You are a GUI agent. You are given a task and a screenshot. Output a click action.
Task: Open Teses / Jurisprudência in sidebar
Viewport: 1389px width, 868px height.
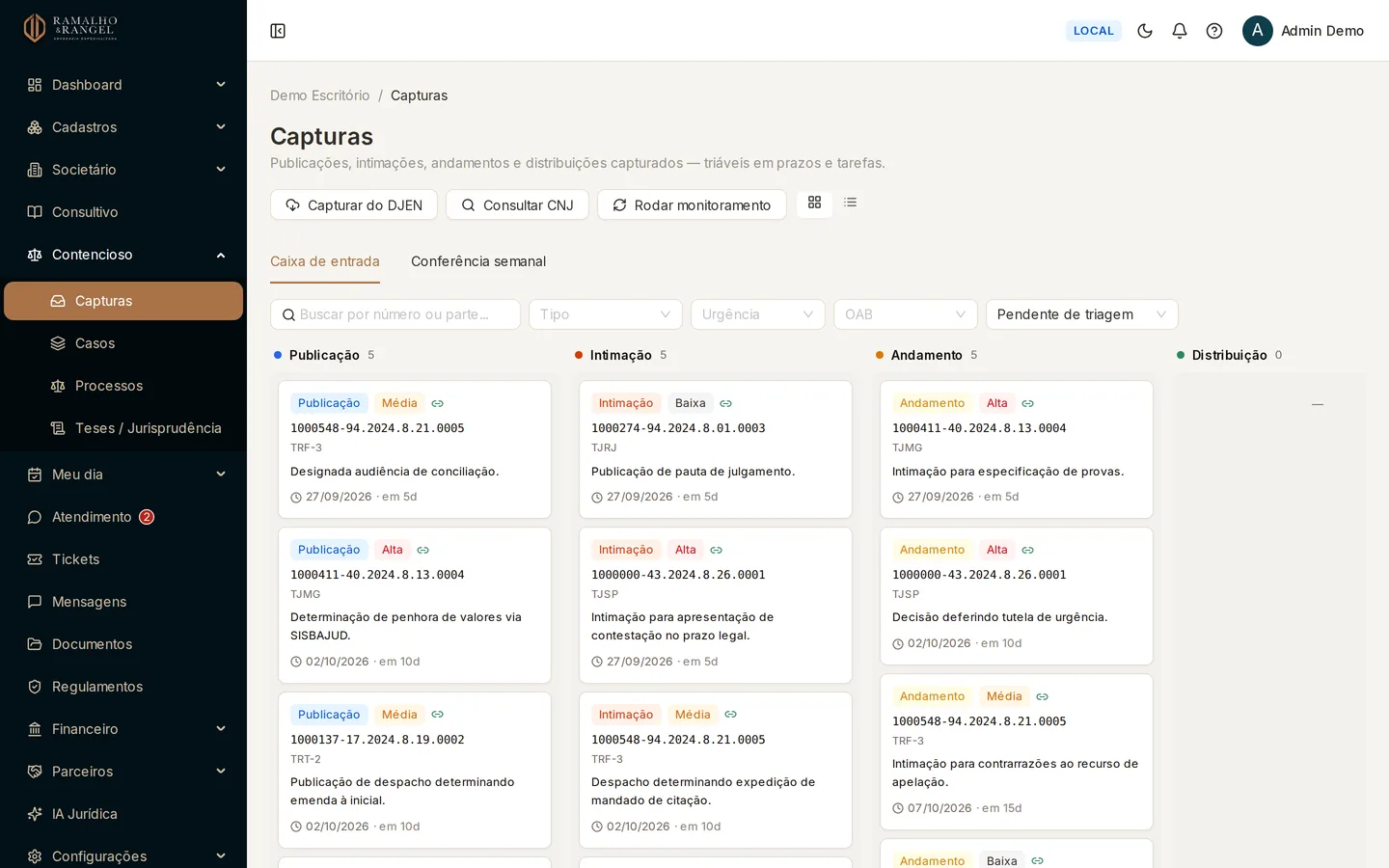click(123, 428)
